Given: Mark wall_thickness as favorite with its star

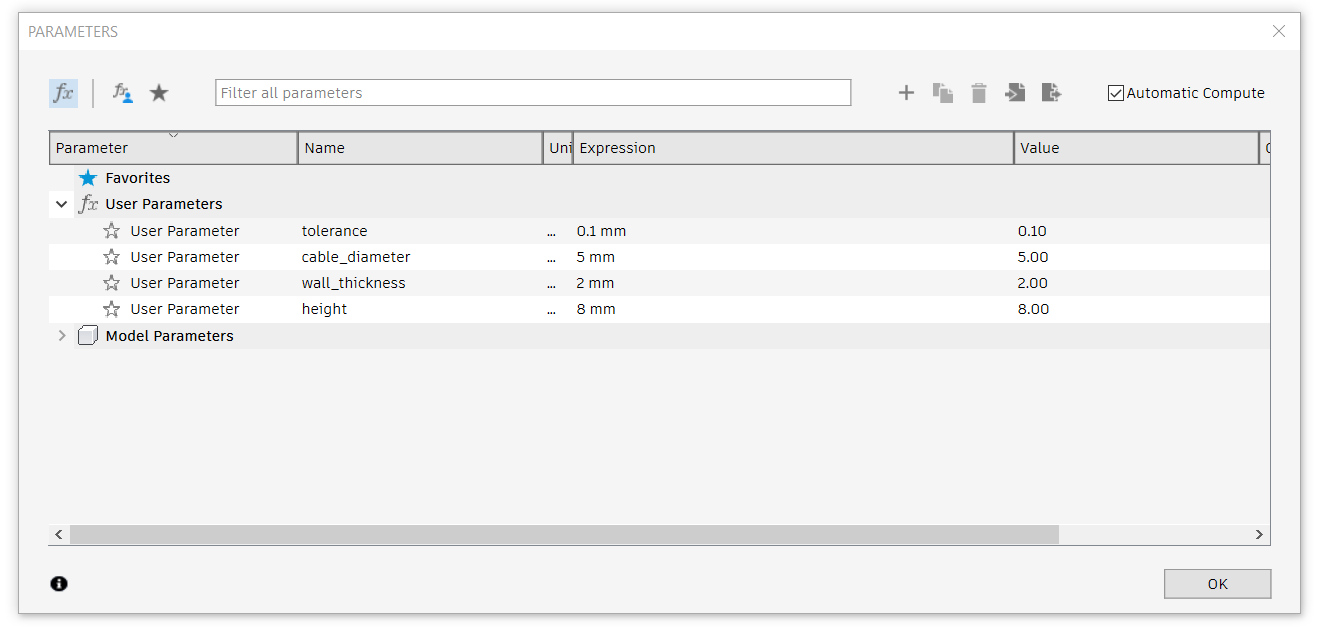Looking at the screenshot, I should coord(111,283).
